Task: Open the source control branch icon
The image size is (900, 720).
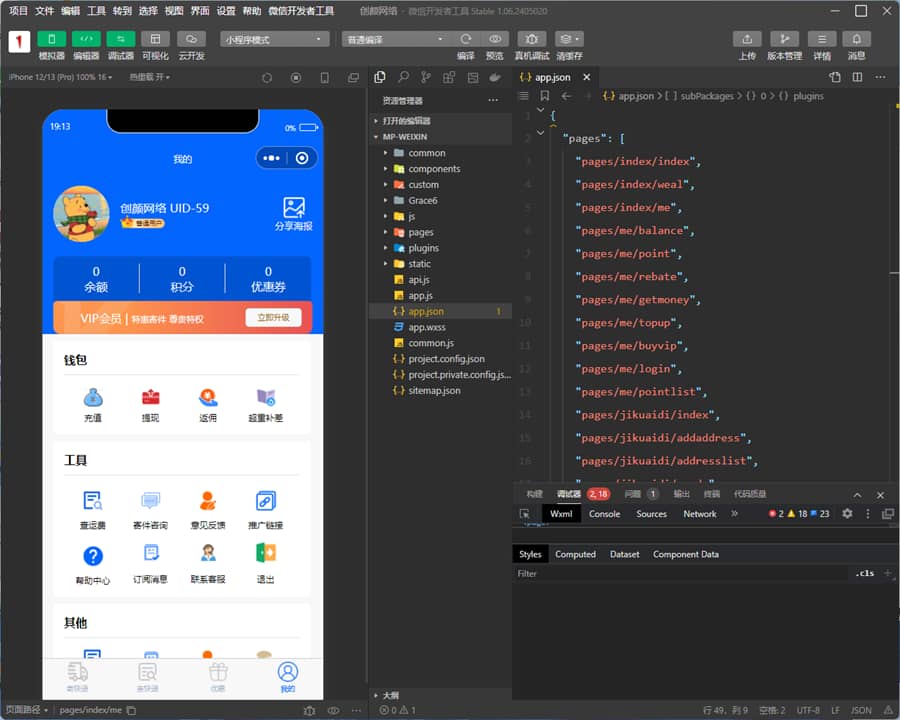Action: point(426,77)
